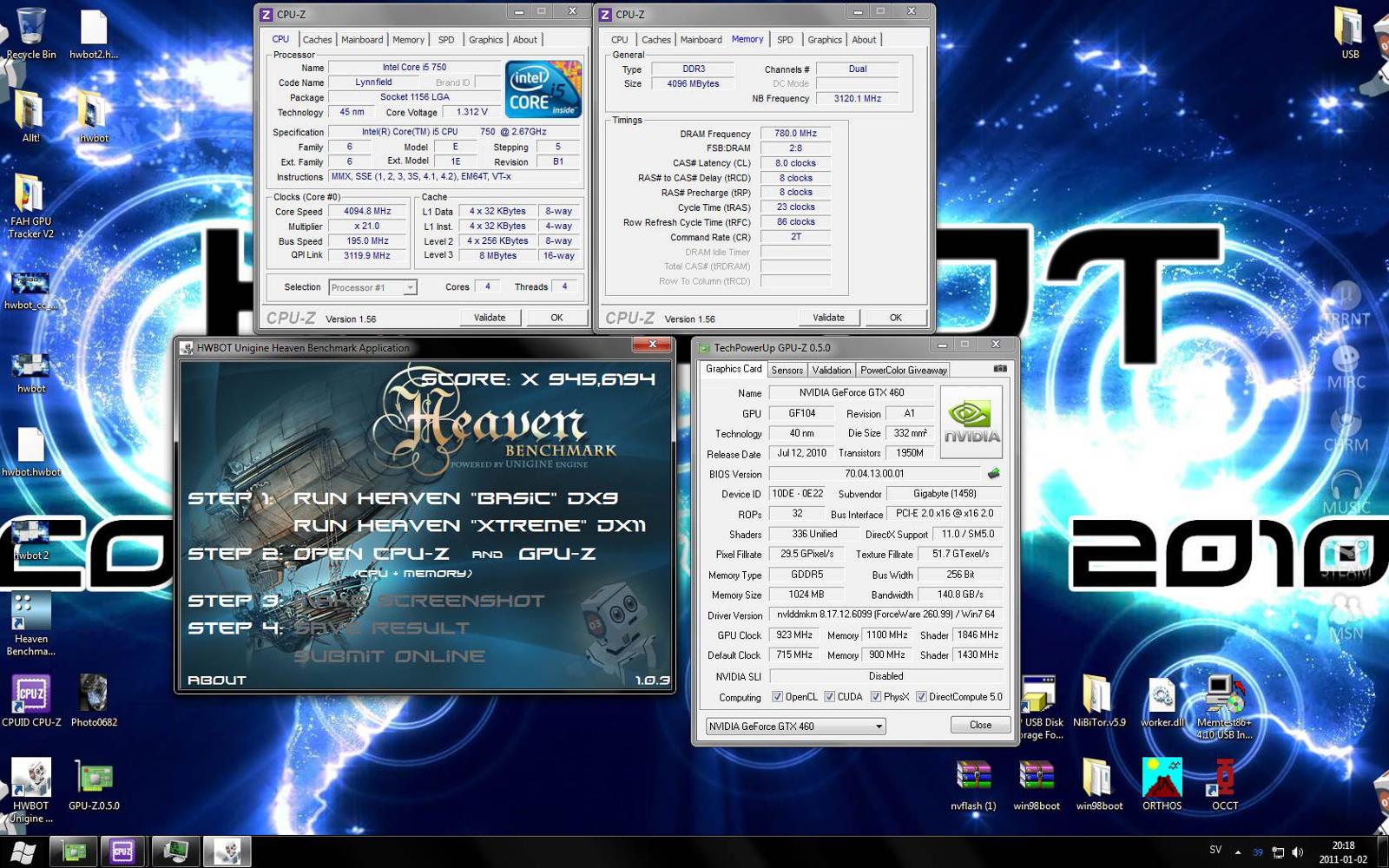This screenshot has width=1389, height=868.
Task: Open NiBiTor.v5.9 folder icon
Action: point(1099,701)
